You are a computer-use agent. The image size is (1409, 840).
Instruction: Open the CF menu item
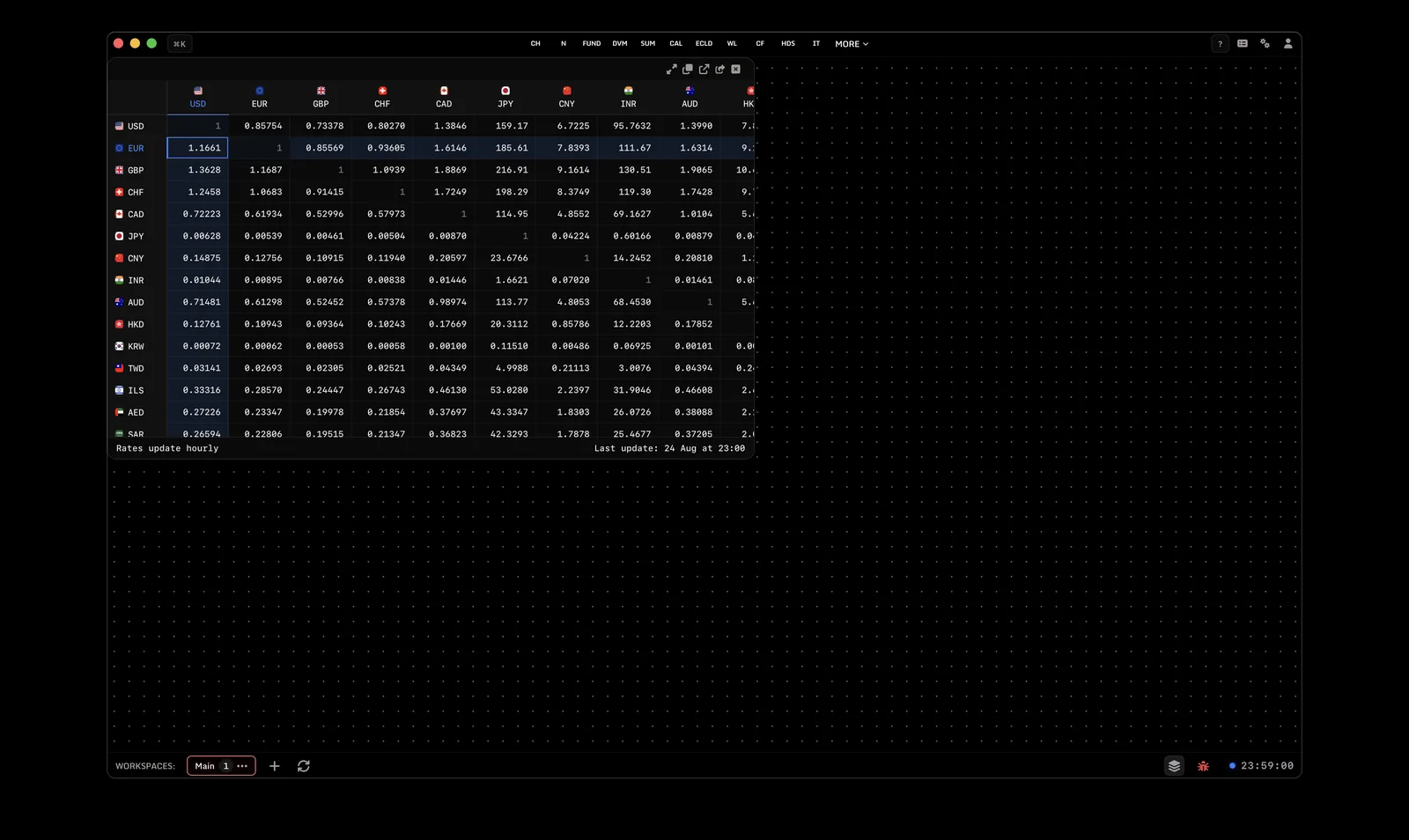(760, 43)
